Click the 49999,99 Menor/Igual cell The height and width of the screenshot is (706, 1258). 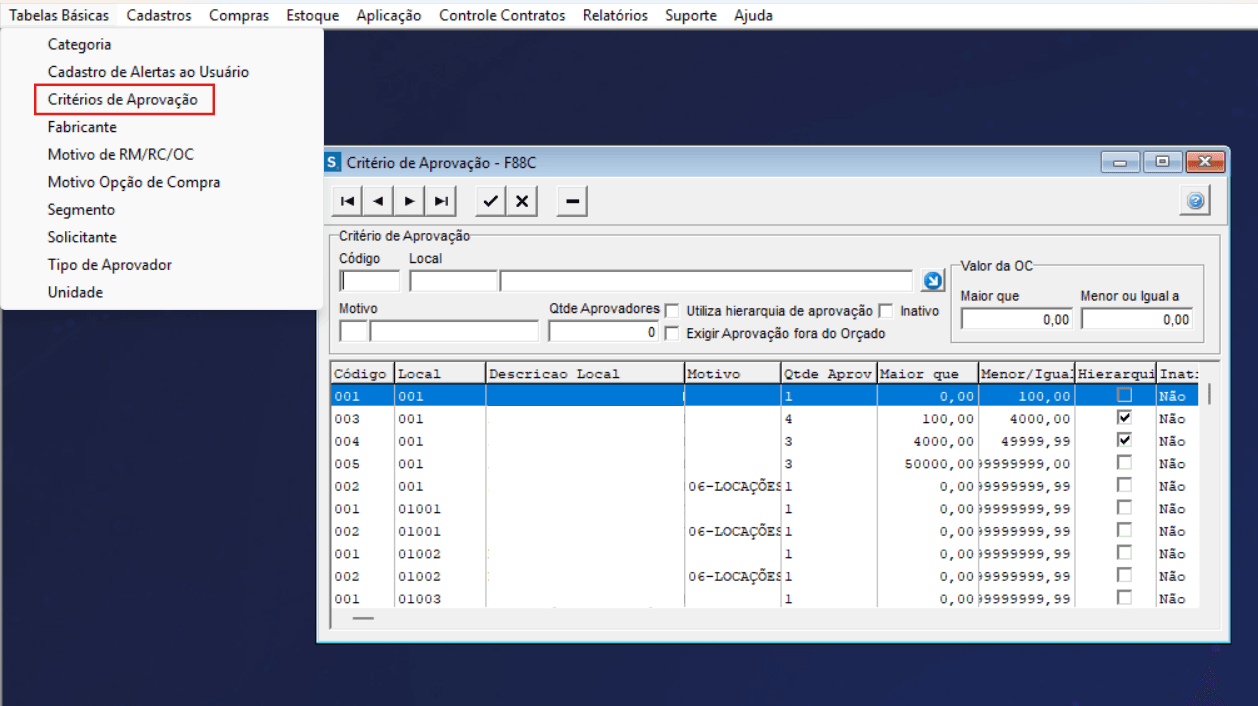pyautogui.click(x=1027, y=441)
